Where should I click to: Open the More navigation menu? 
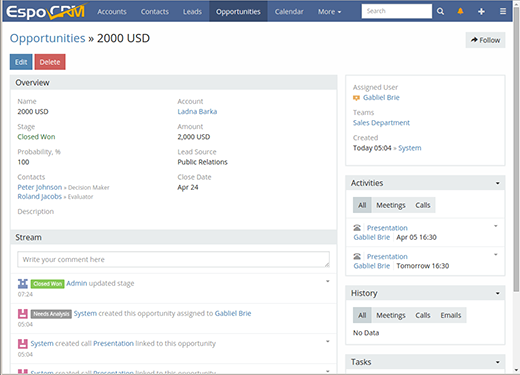pos(329,12)
